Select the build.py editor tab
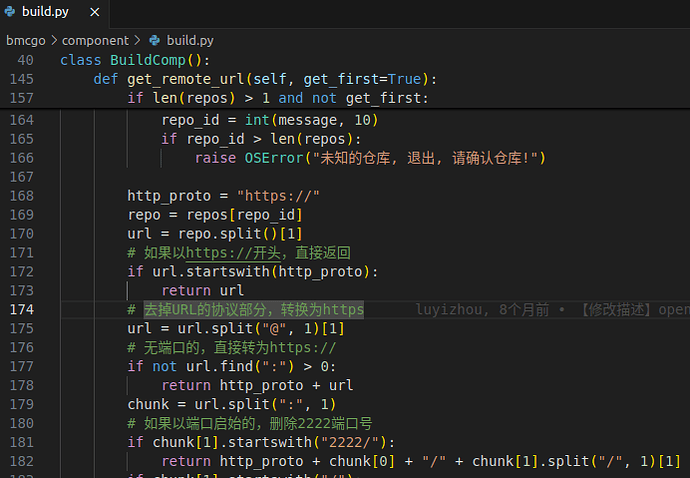The width and height of the screenshot is (690, 478). tap(48, 13)
